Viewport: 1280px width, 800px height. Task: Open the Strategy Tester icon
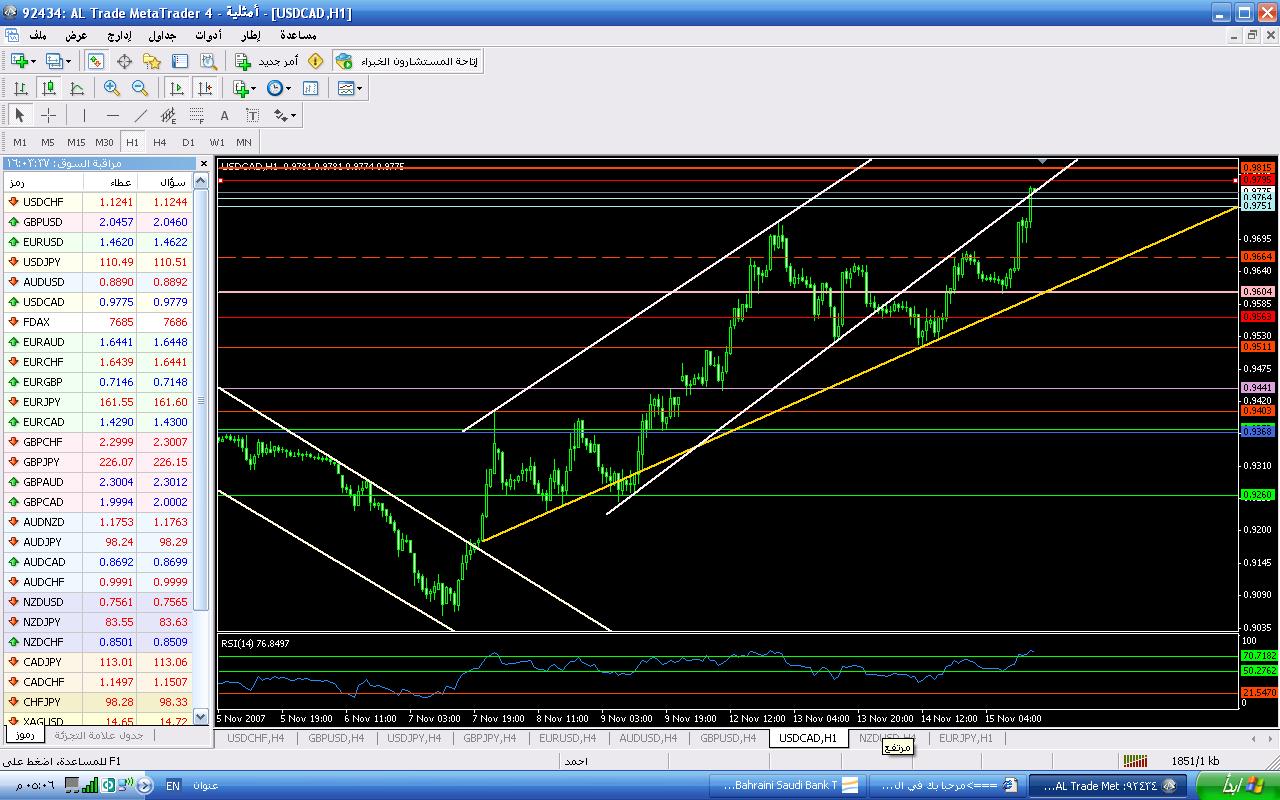click(206, 61)
